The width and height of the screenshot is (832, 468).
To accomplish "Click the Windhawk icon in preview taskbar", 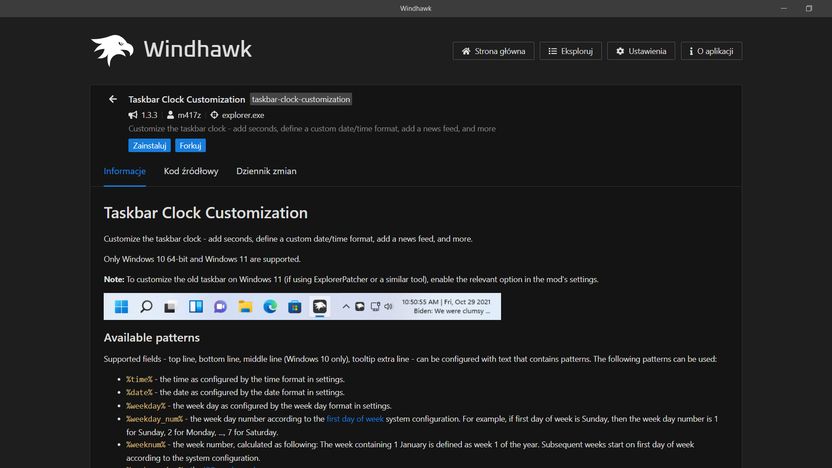I will (x=319, y=306).
